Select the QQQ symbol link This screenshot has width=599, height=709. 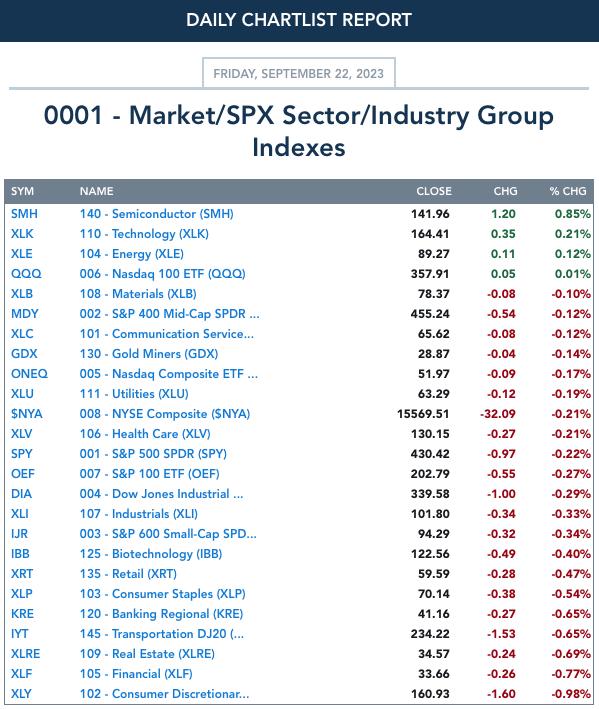tap(26, 274)
